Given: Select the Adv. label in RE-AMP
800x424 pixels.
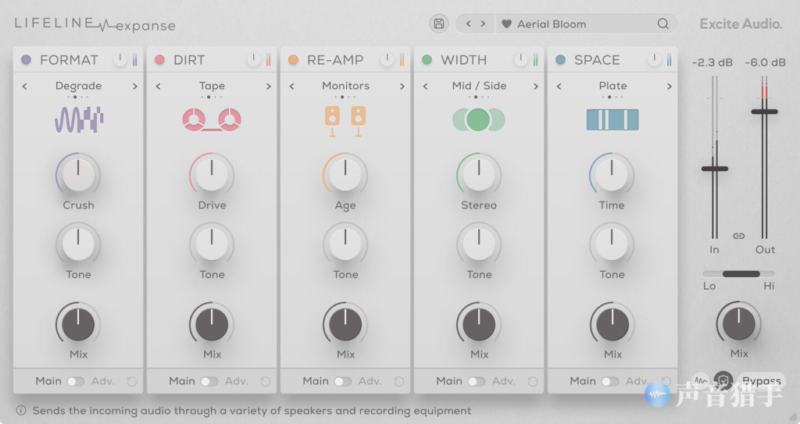Looking at the screenshot, I should tap(370, 381).
